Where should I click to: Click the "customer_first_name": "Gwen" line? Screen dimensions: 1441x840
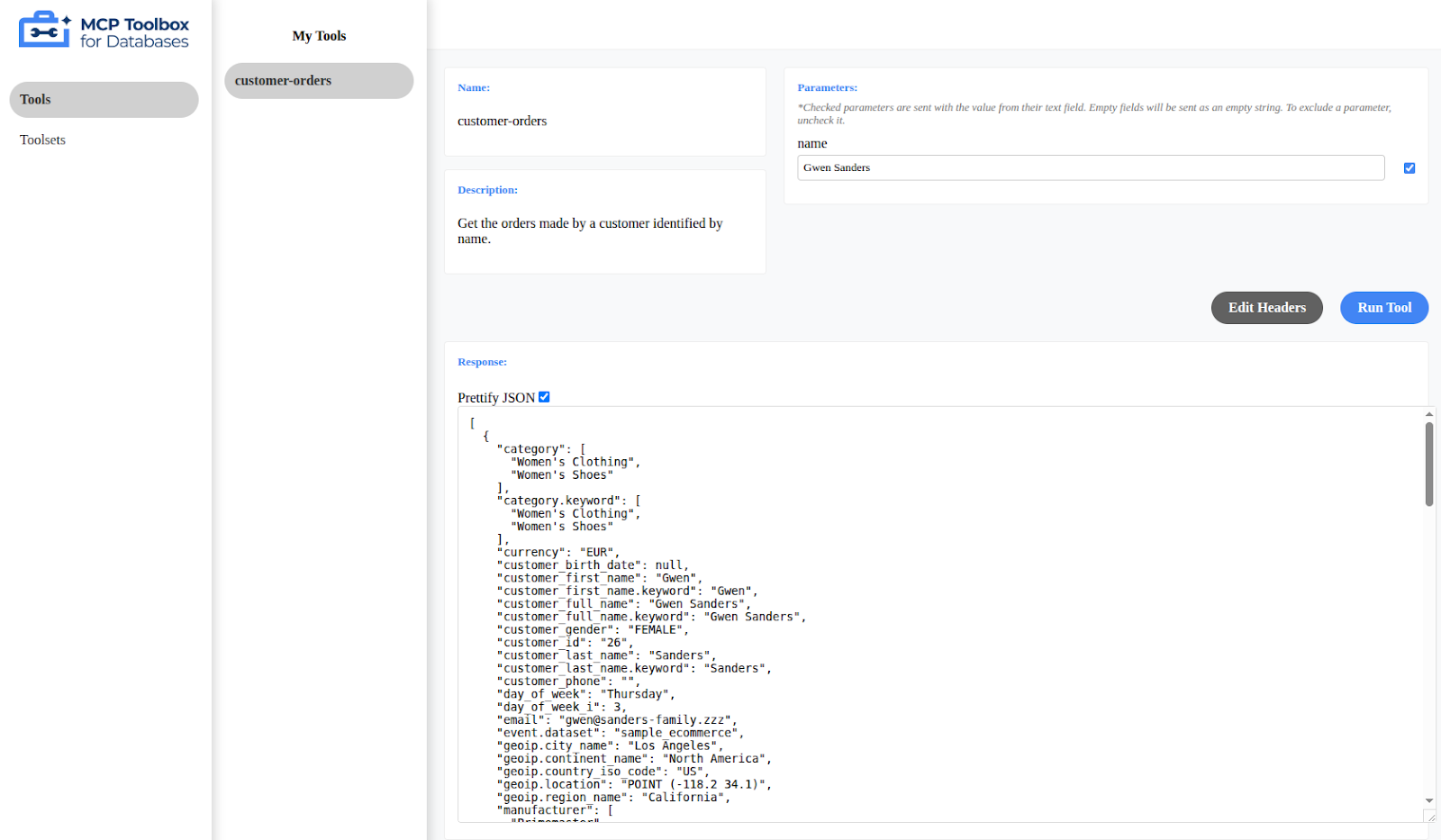[600, 578]
